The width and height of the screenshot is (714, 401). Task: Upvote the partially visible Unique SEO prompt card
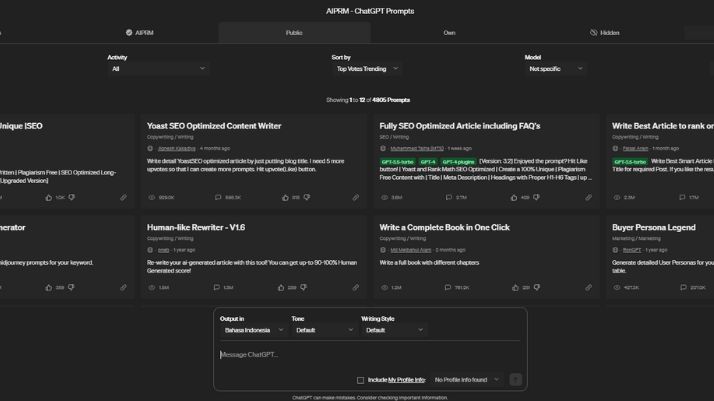coord(49,198)
